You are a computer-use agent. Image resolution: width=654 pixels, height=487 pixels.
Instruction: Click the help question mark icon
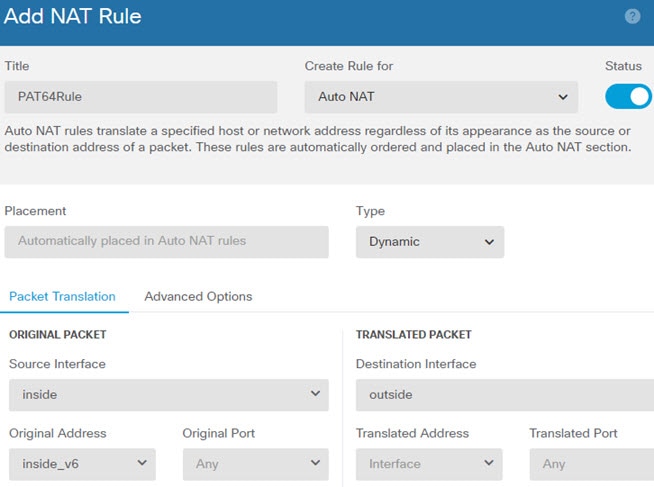(632, 17)
